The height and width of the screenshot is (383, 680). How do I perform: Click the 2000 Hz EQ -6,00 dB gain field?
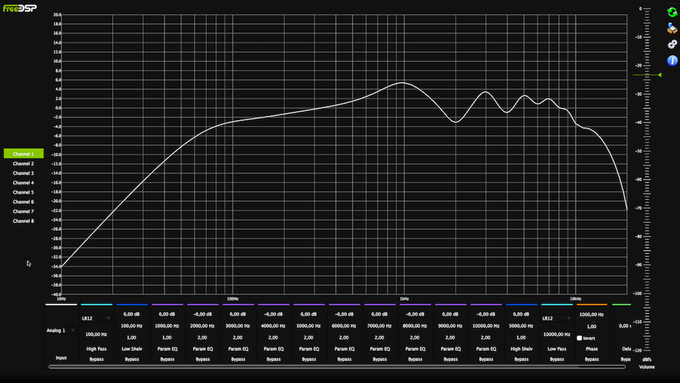[203, 314]
